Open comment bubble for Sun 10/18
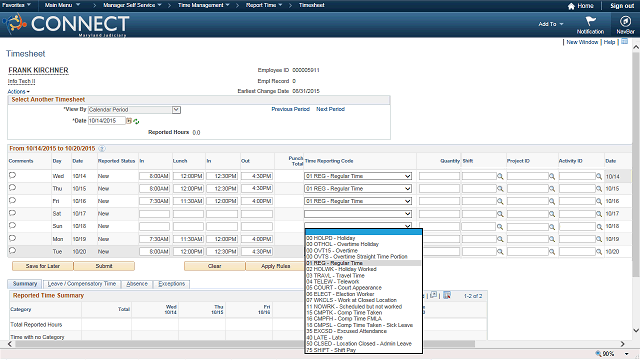 [12, 225]
